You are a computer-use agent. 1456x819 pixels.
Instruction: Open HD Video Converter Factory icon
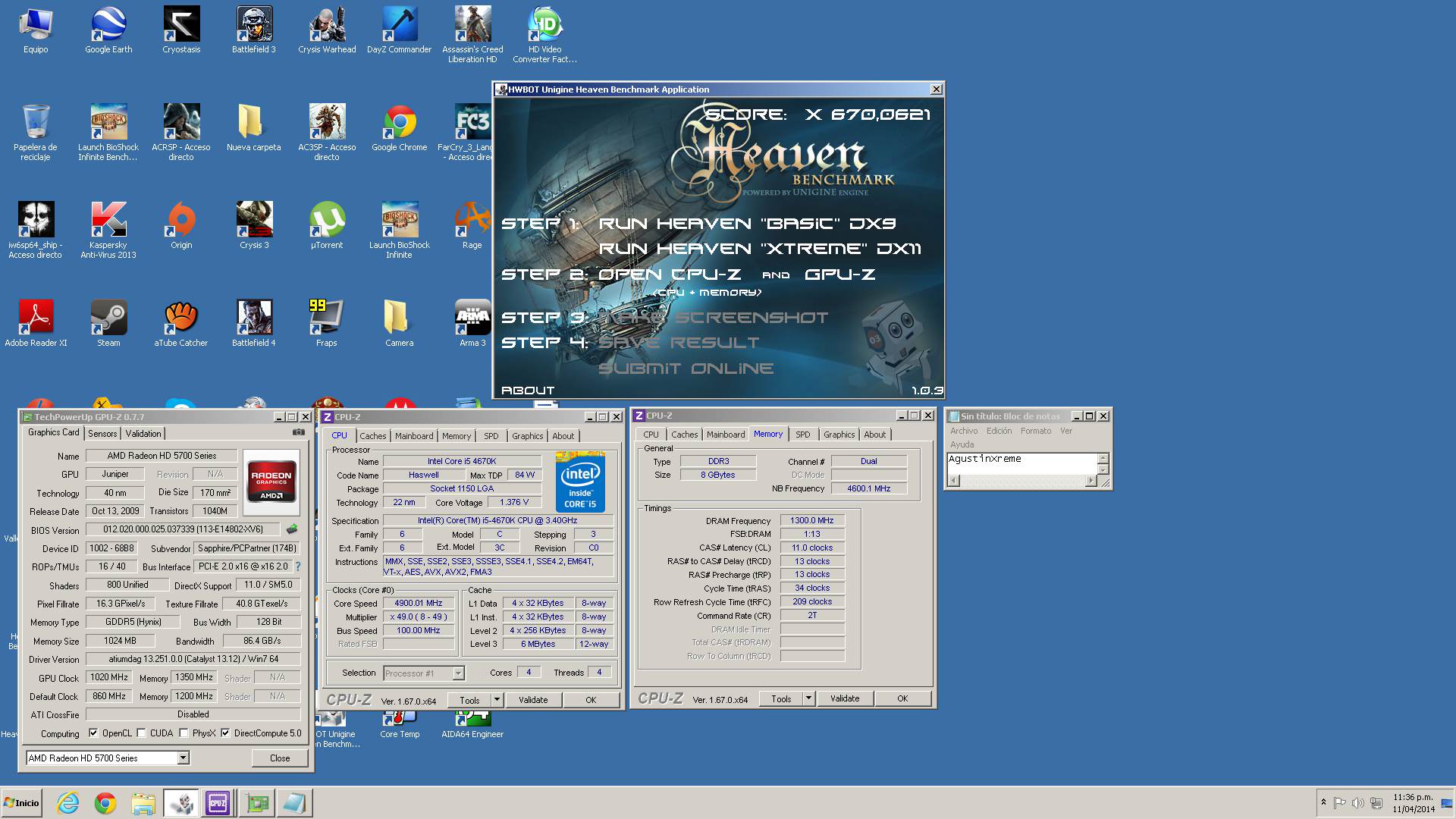point(545,35)
